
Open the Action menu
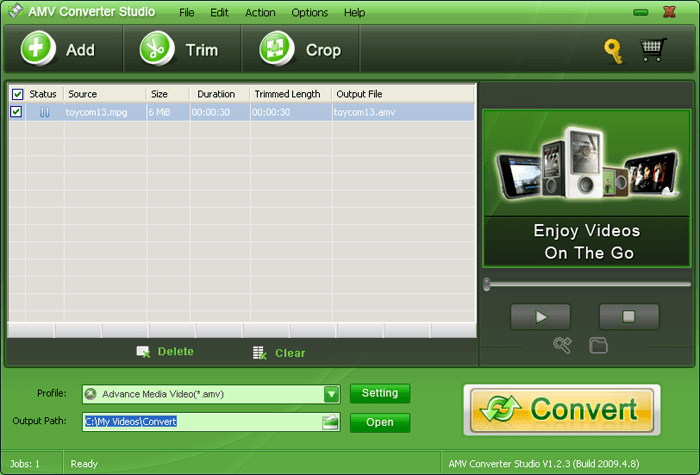coord(260,13)
